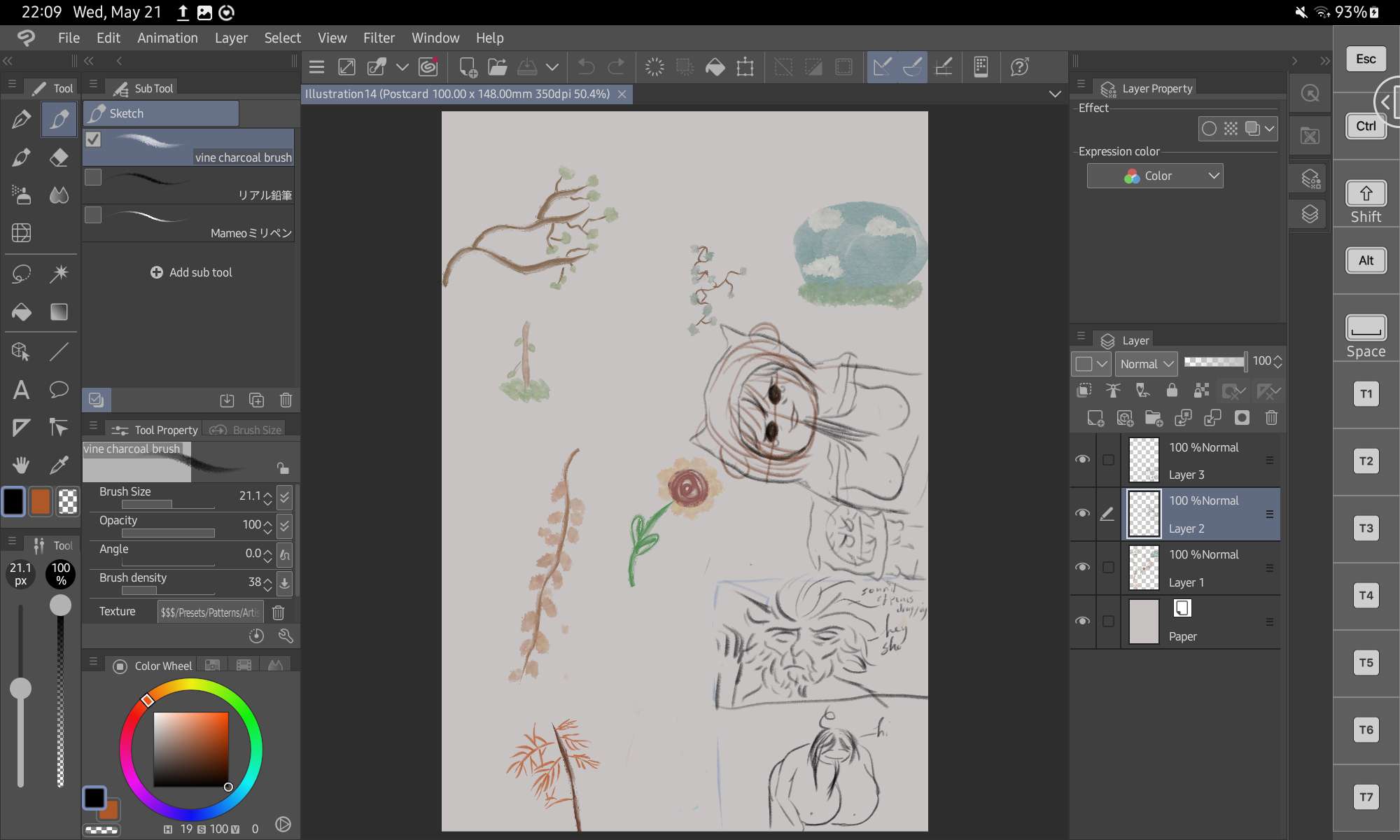Tap the Esc key on the edge keyboard
Screen dimensions: 1400x840
(1366, 59)
